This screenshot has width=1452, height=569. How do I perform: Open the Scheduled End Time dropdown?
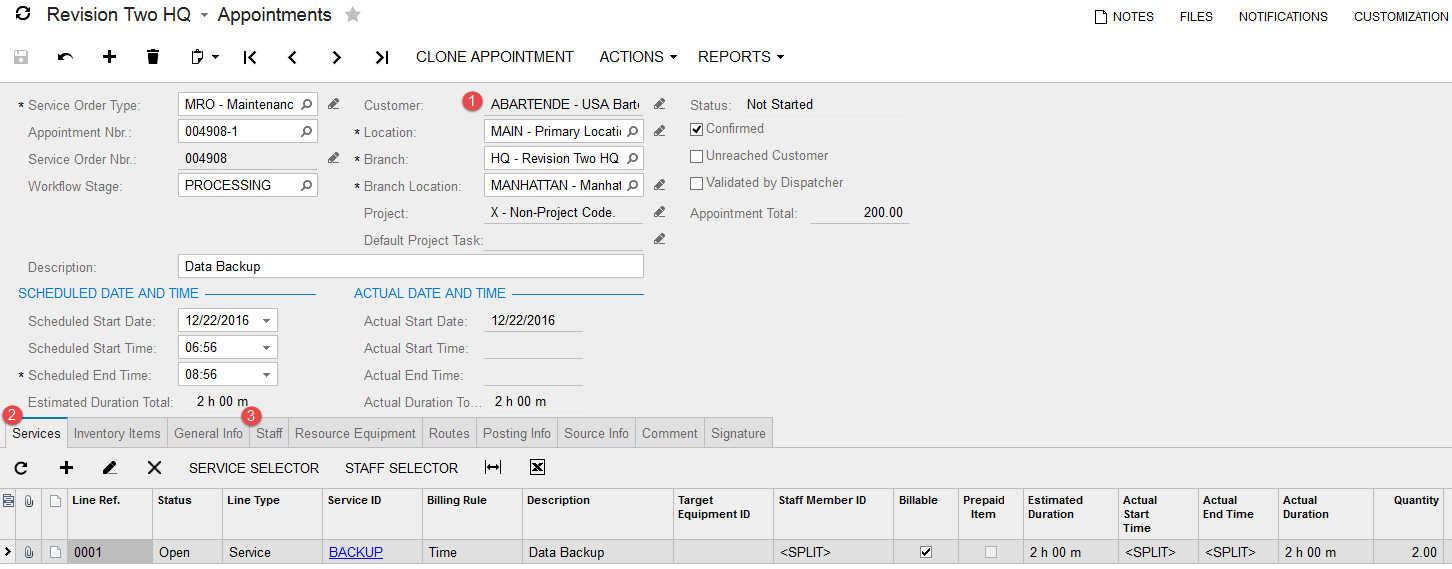tap(266, 375)
